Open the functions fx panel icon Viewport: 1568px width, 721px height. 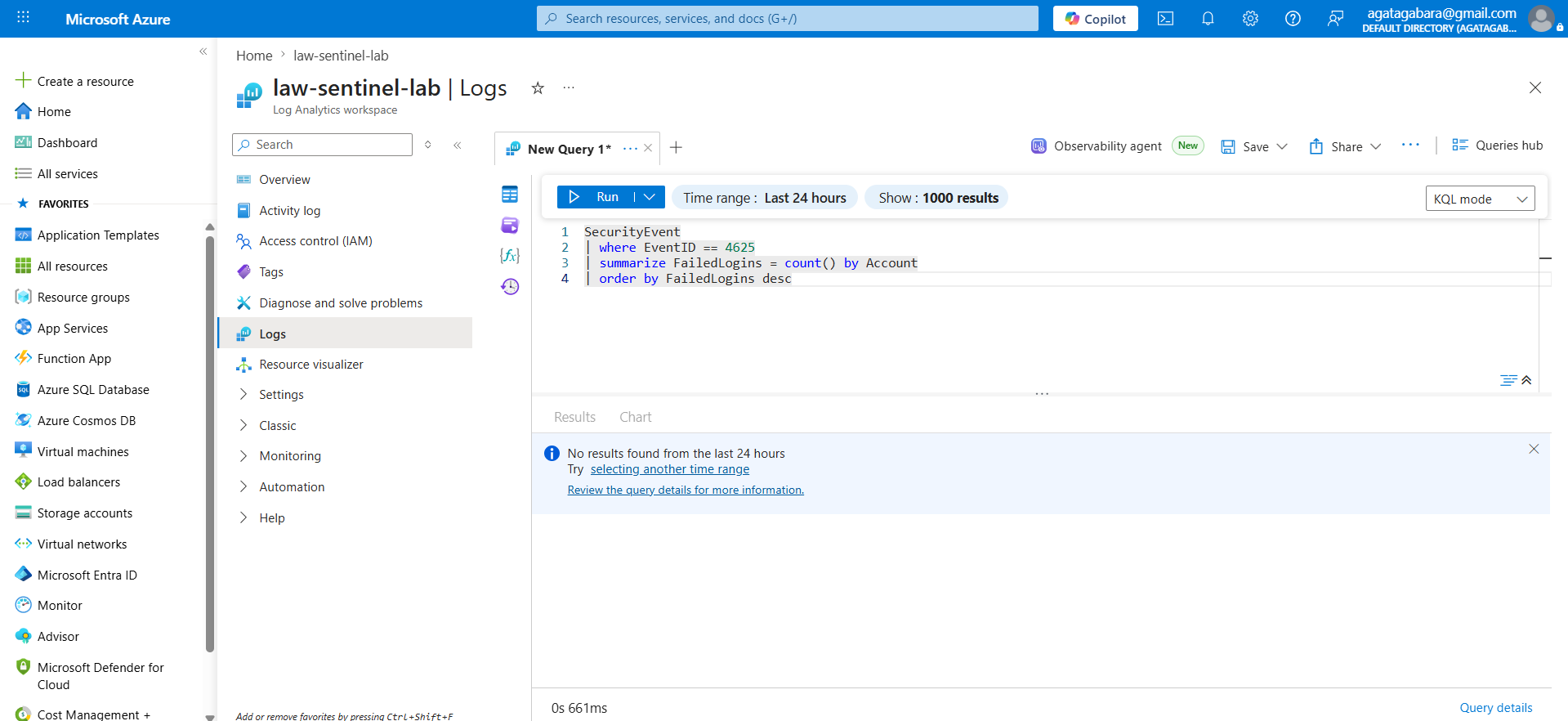coord(510,255)
